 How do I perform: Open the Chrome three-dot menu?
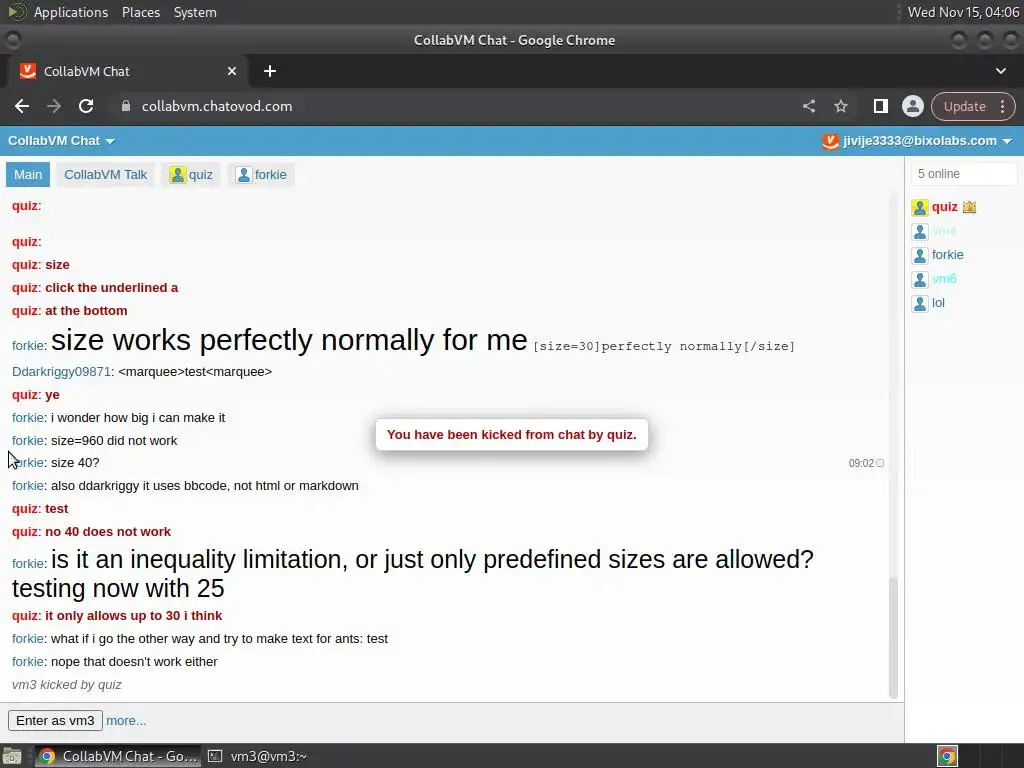click(x=1002, y=106)
